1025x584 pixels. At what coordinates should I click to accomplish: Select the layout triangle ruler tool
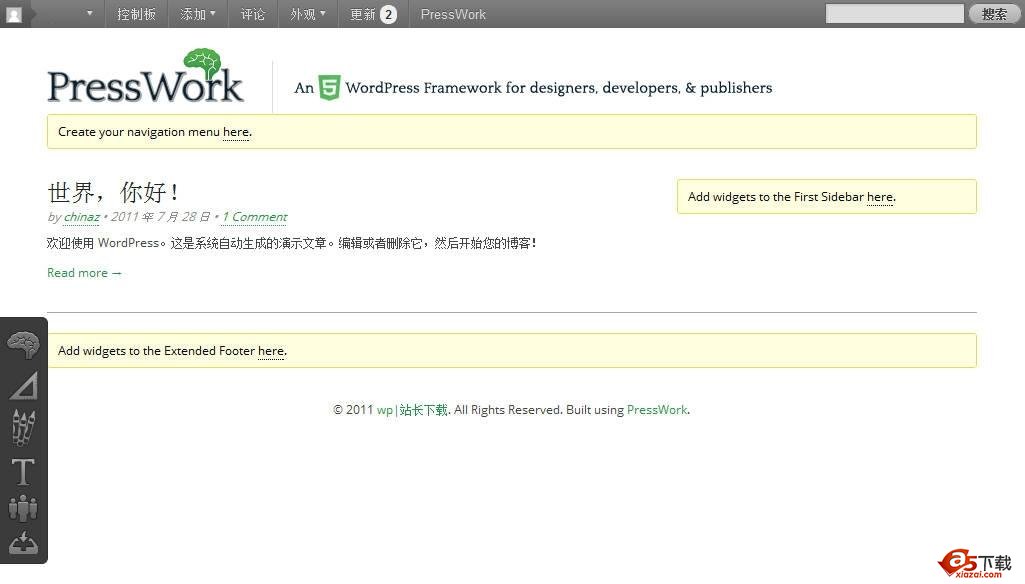[x=24, y=386]
